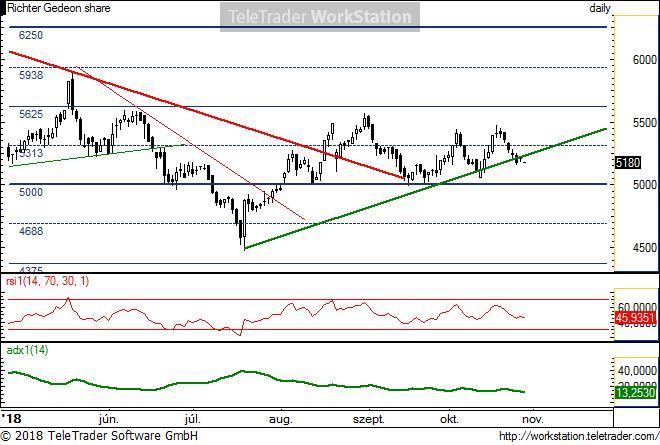
Task: Click the 4500 price axis label
Action: pos(644,248)
